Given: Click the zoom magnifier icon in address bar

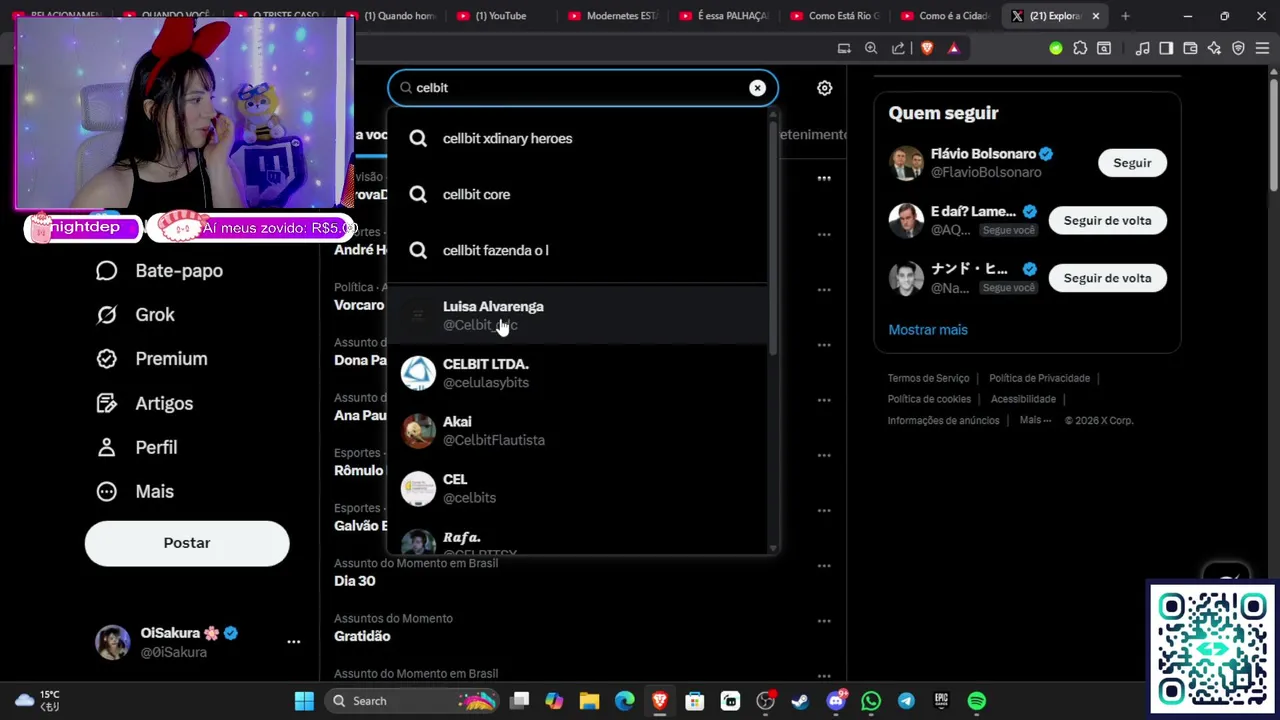Looking at the screenshot, I should click(x=871, y=48).
